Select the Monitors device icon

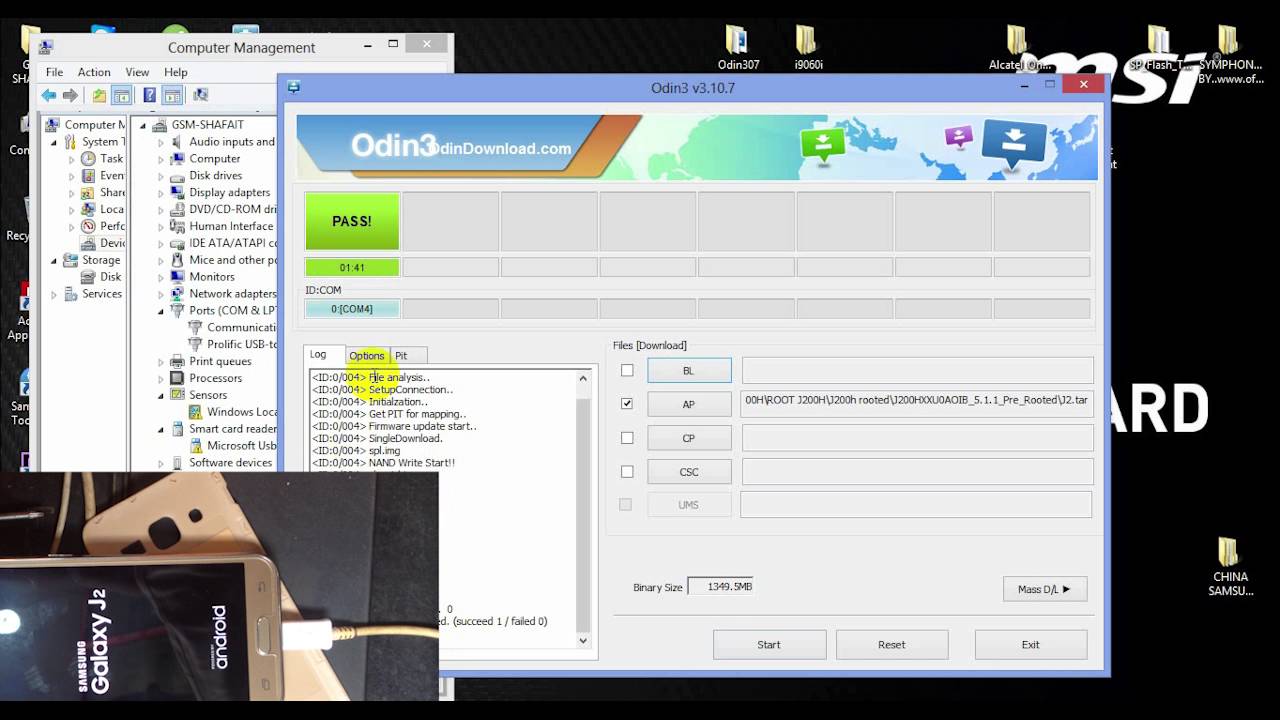pos(177,277)
